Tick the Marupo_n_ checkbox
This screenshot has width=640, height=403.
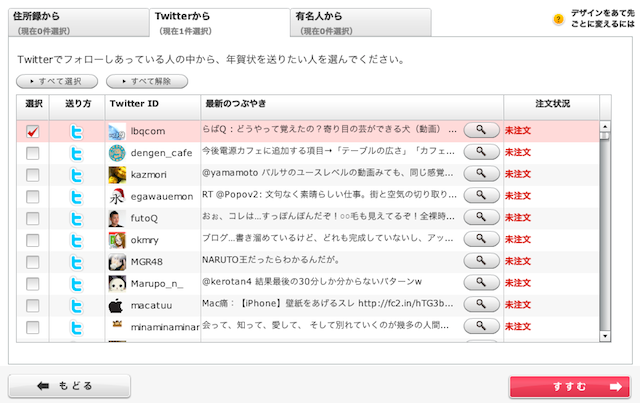[x=33, y=284]
